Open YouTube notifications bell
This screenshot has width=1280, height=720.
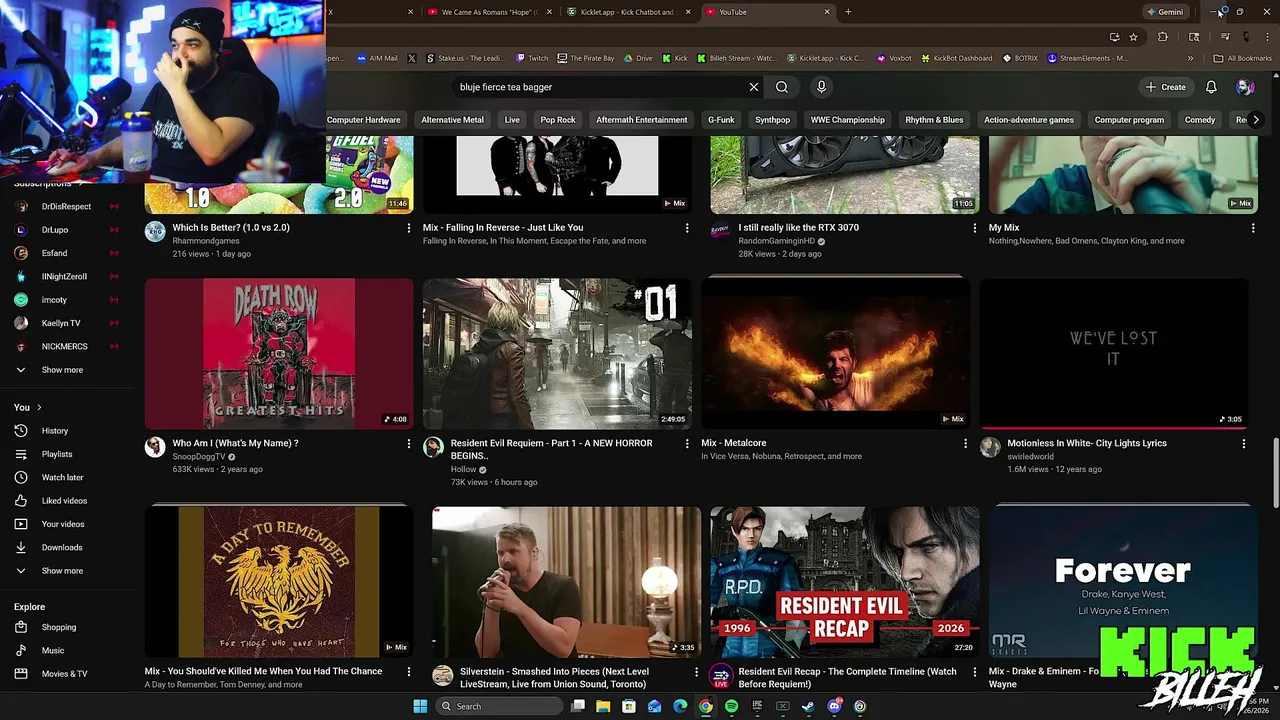(x=1211, y=87)
